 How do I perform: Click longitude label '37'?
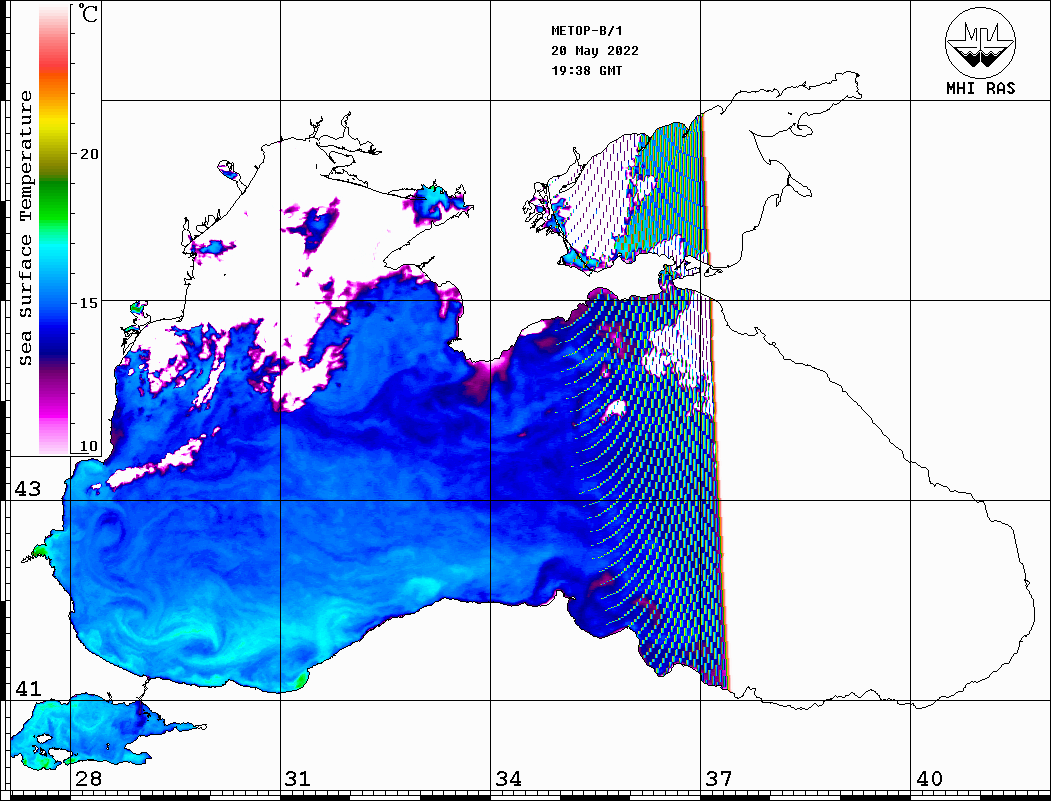719,778
